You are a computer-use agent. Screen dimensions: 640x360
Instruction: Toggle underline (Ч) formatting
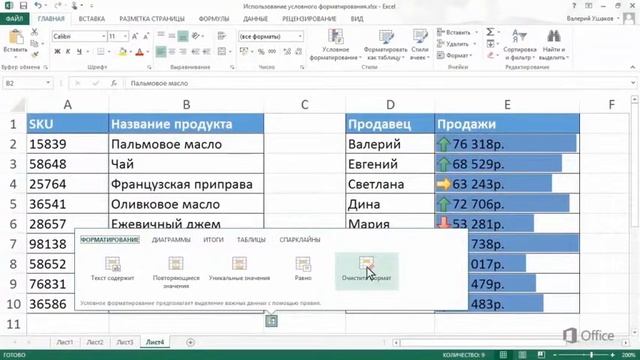point(79,51)
